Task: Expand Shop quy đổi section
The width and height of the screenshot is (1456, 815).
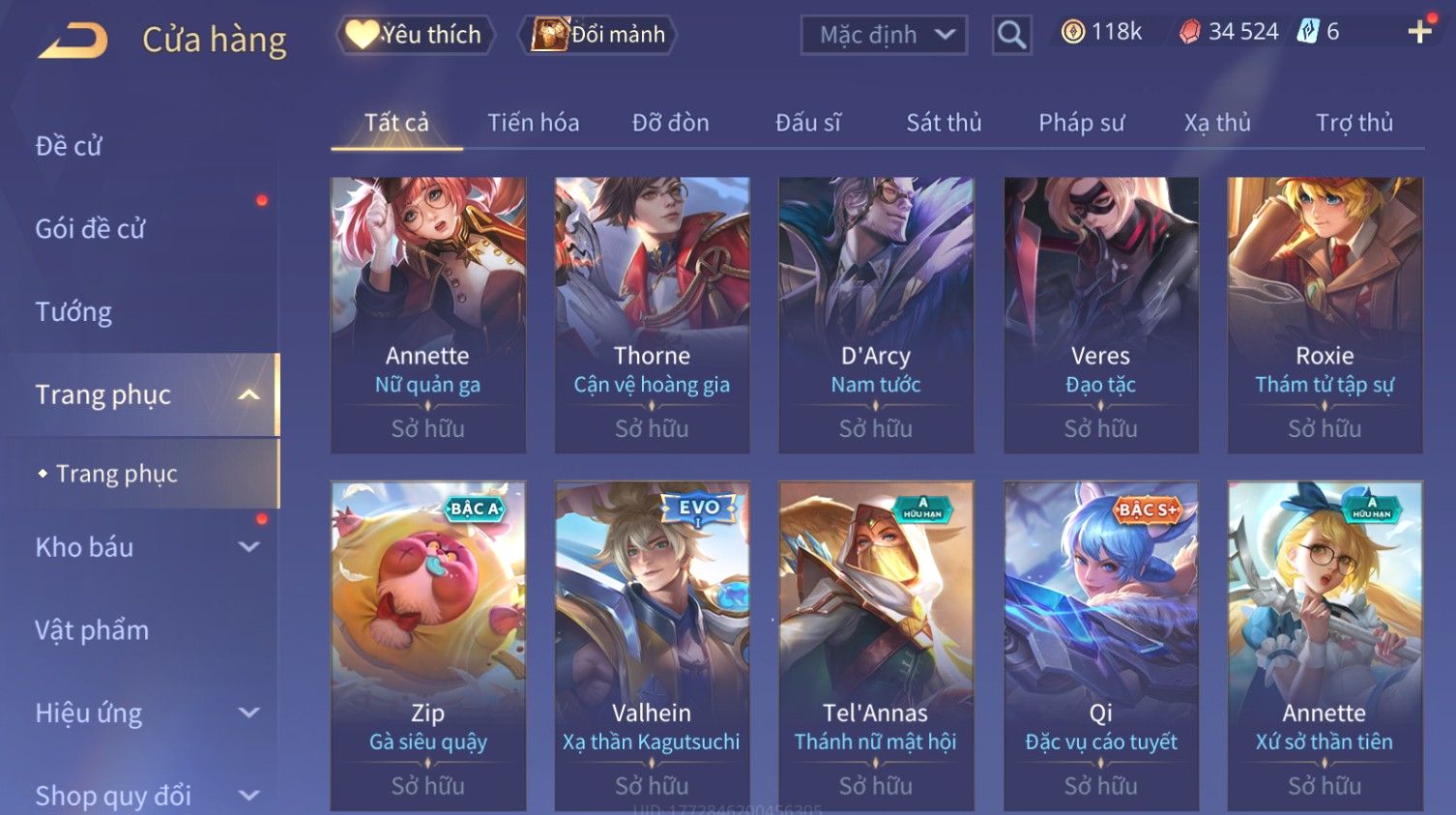Action: click(x=248, y=796)
